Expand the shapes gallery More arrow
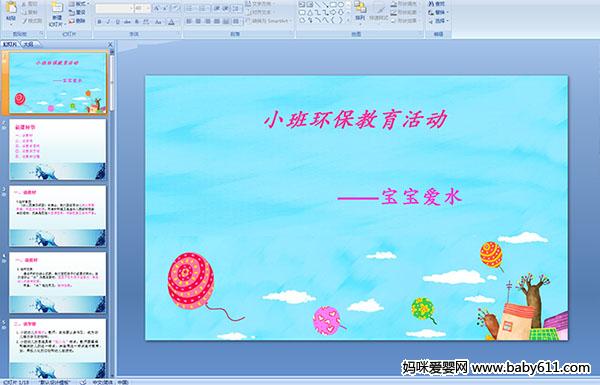Viewport: 600px width, 385px height. [x=348, y=20]
